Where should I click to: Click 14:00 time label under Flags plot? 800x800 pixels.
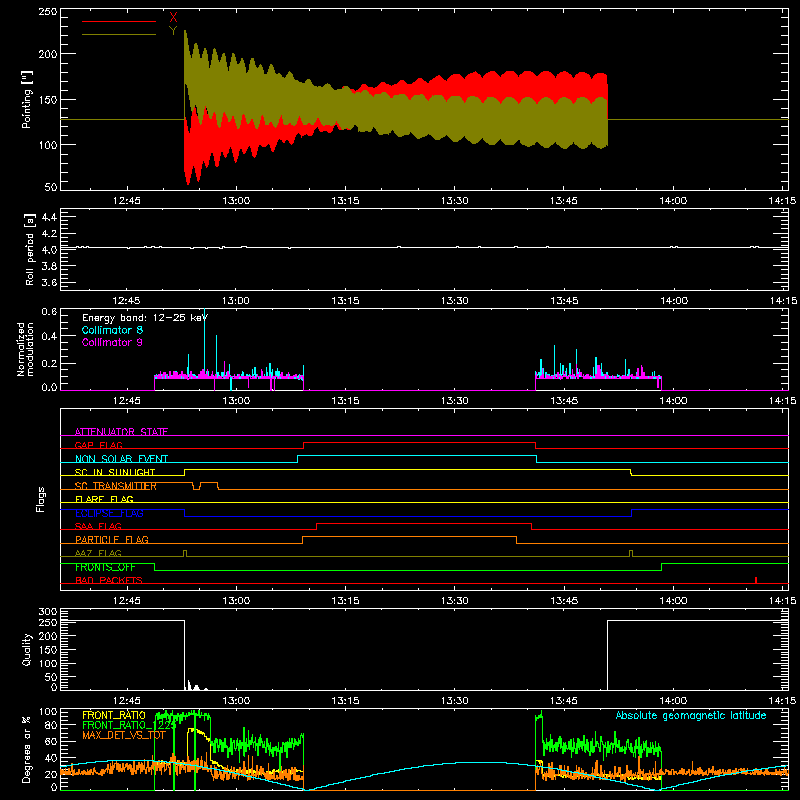click(673, 601)
